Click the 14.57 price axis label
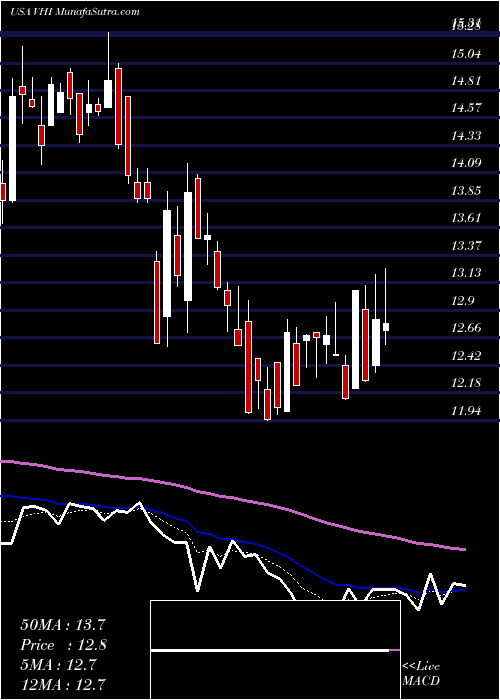The width and height of the screenshot is (500, 700). coord(467,108)
